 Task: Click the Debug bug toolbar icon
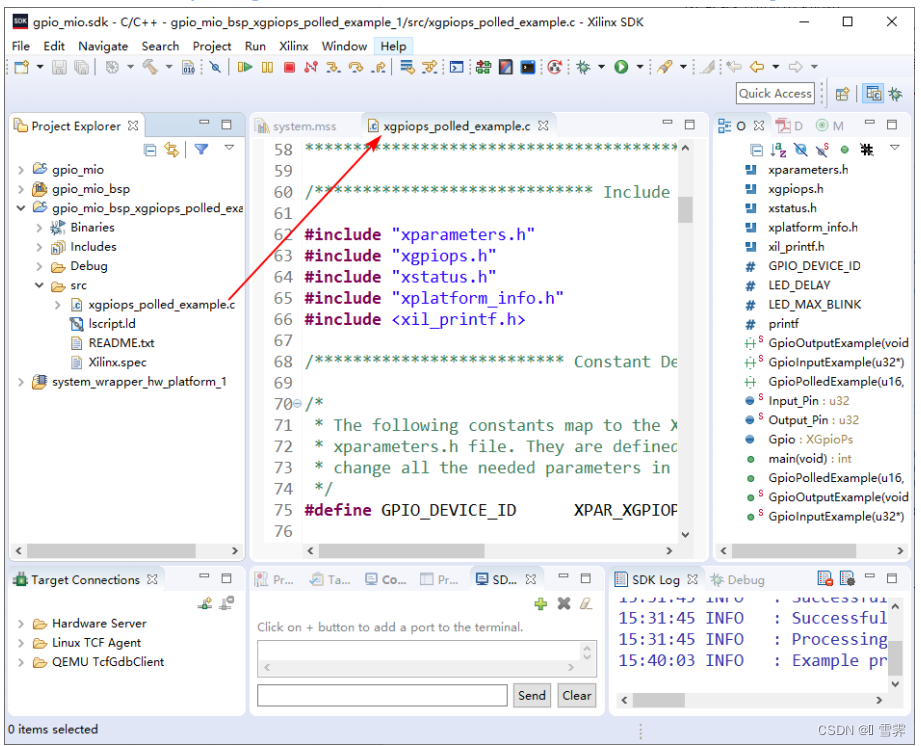tap(583, 67)
